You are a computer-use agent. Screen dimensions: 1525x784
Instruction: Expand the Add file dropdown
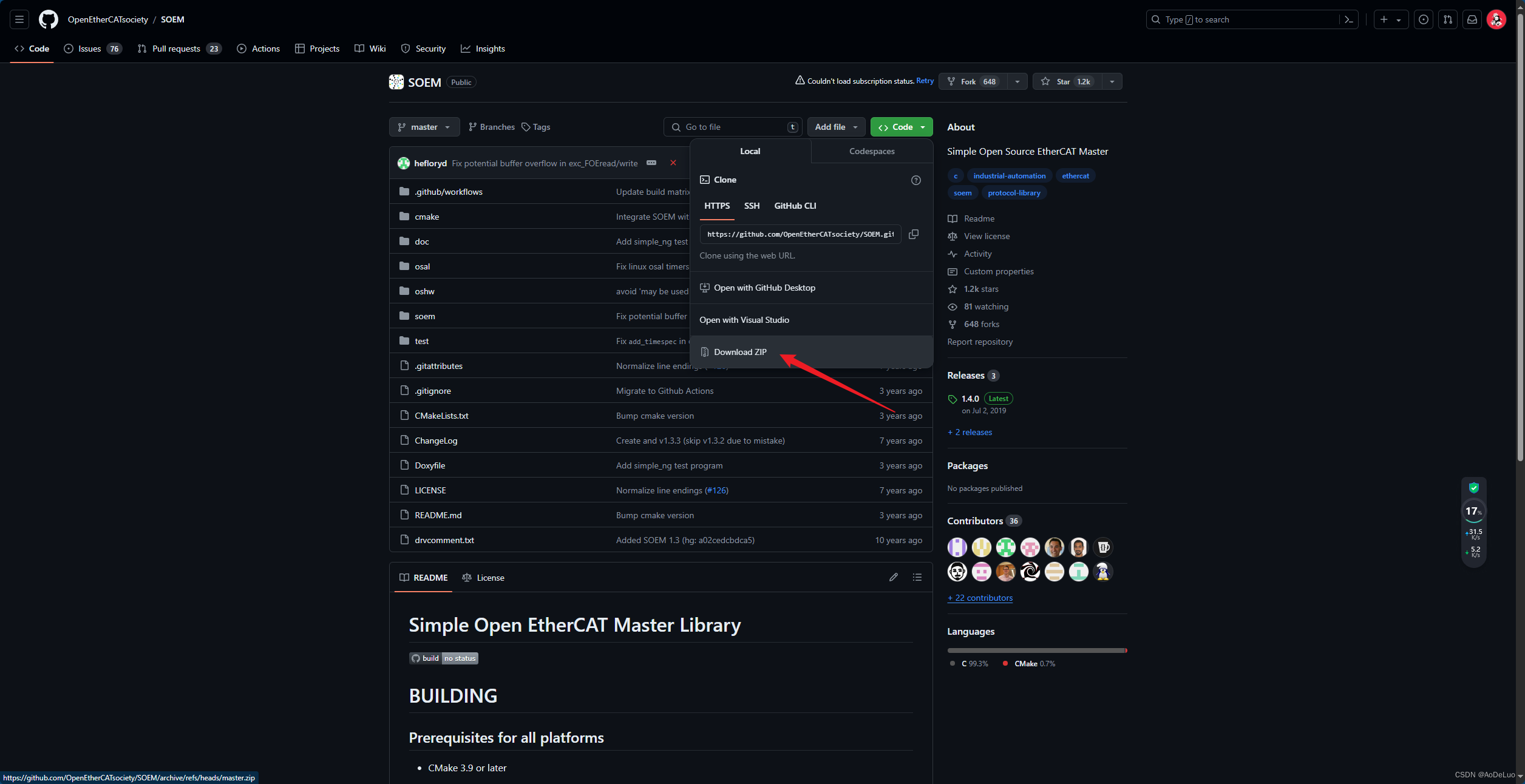(837, 127)
